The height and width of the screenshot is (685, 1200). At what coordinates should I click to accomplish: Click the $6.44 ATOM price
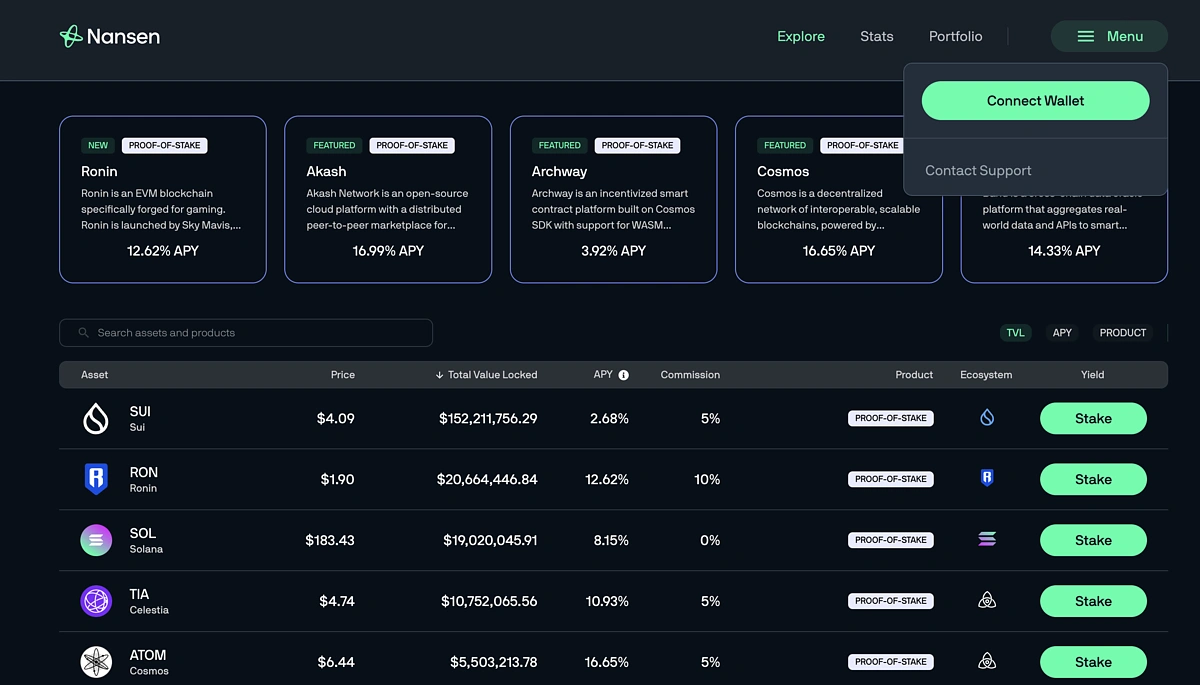tap(336, 662)
